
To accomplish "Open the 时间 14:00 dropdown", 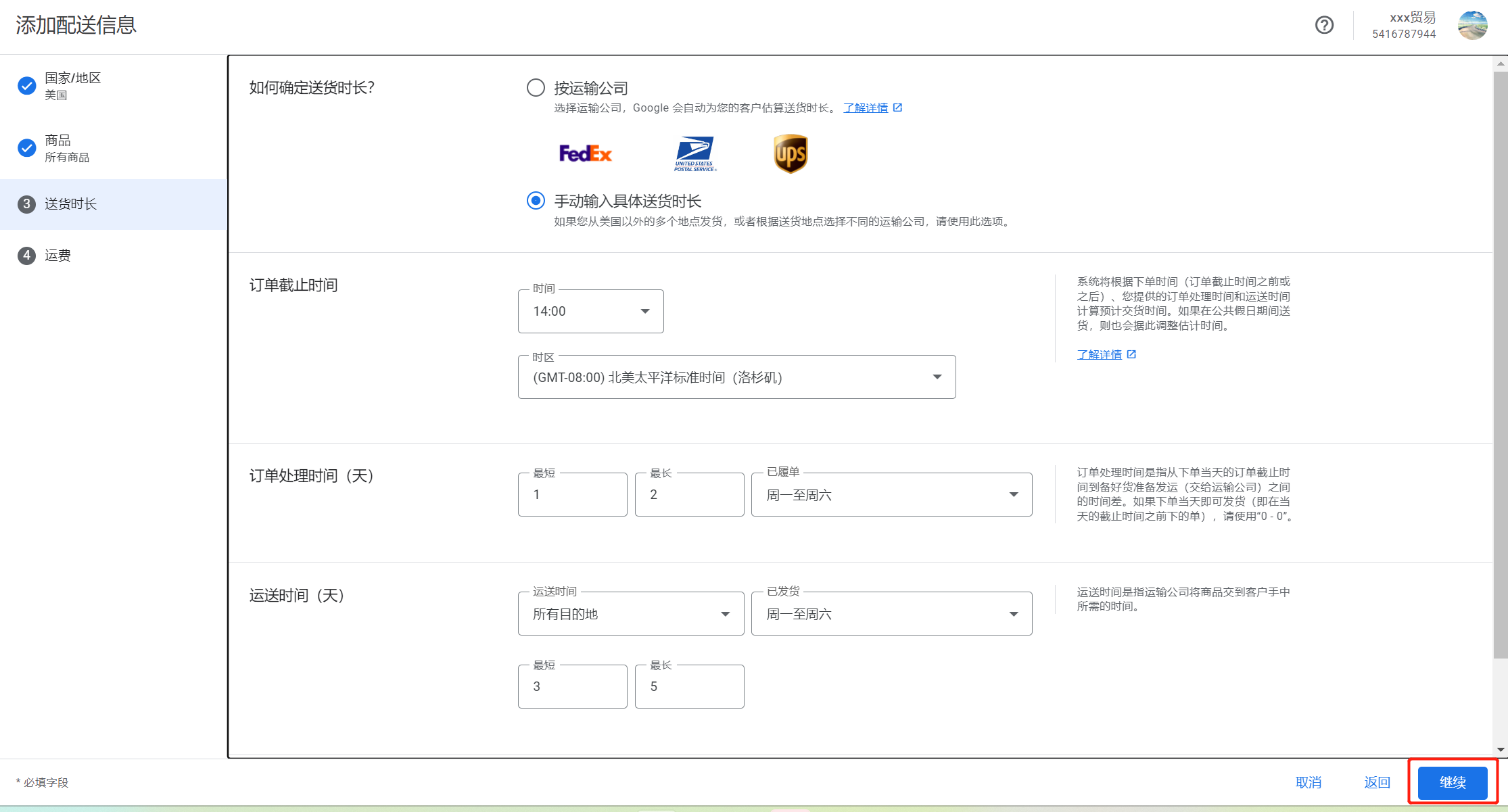I will point(590,311).
